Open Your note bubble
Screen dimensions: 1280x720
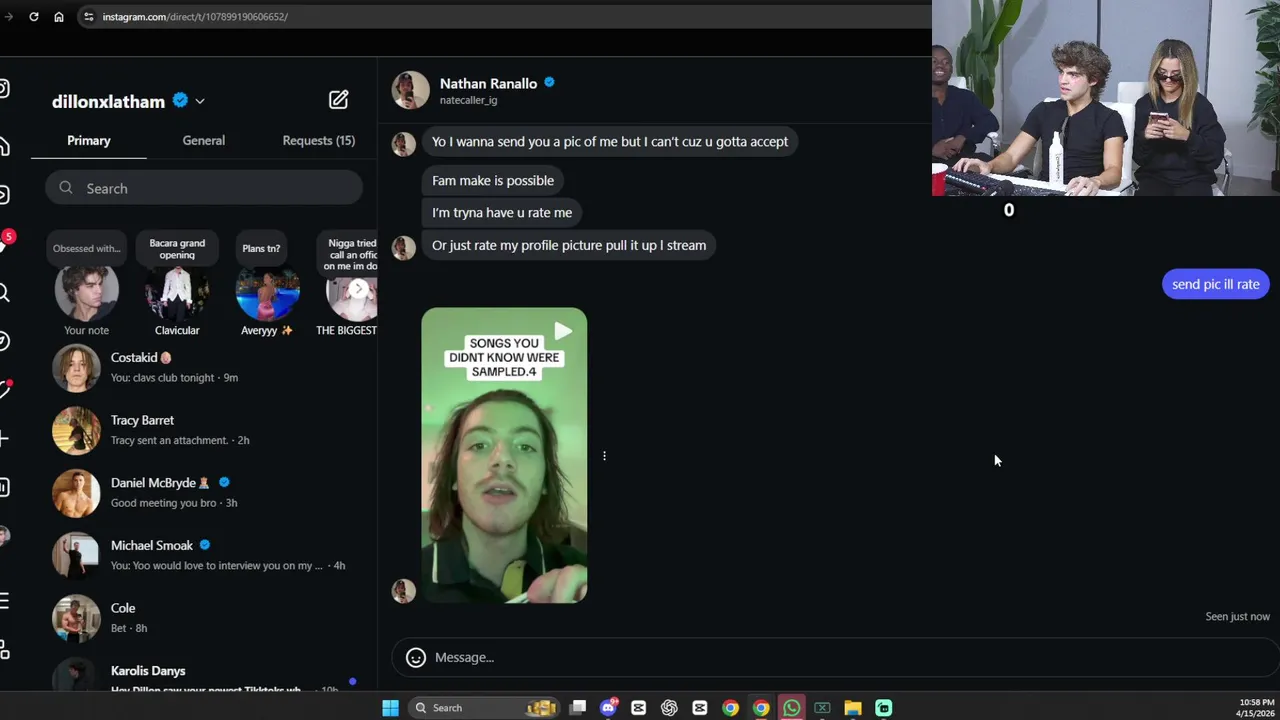[x=86, y=249]
